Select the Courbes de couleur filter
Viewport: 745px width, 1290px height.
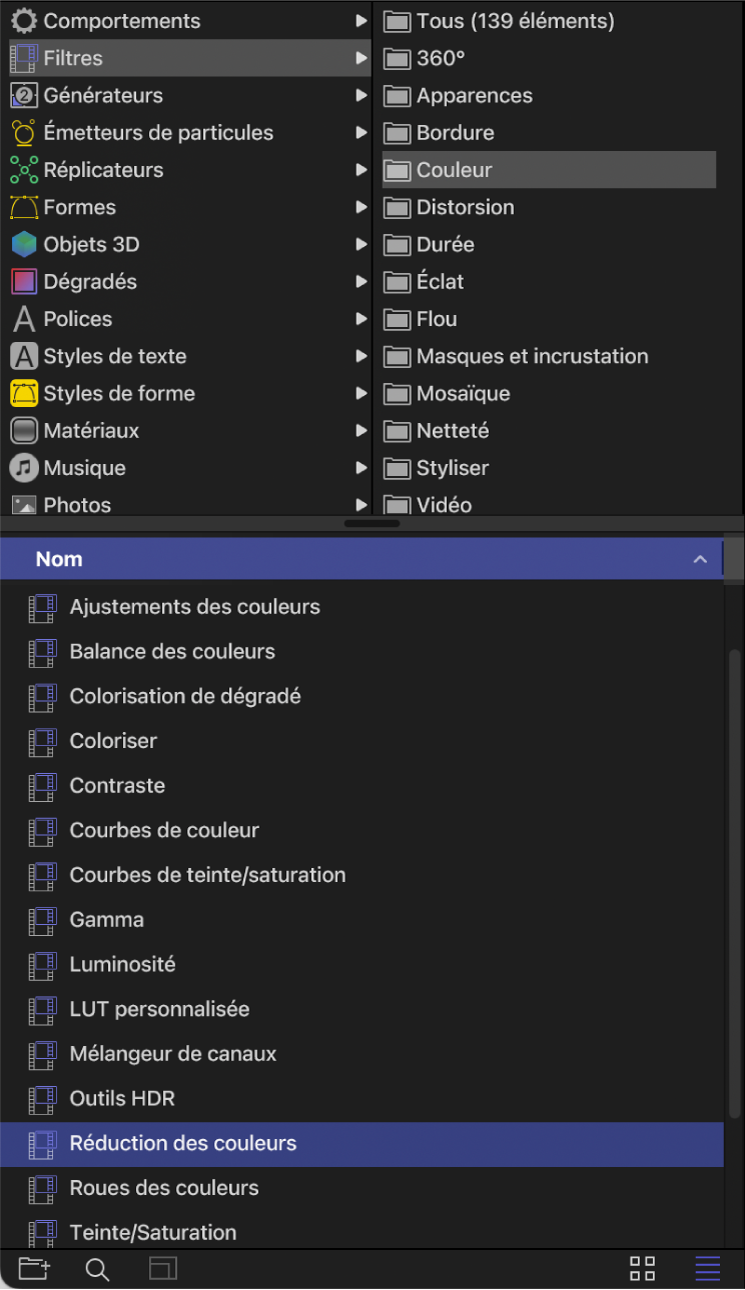pos(164,830)
